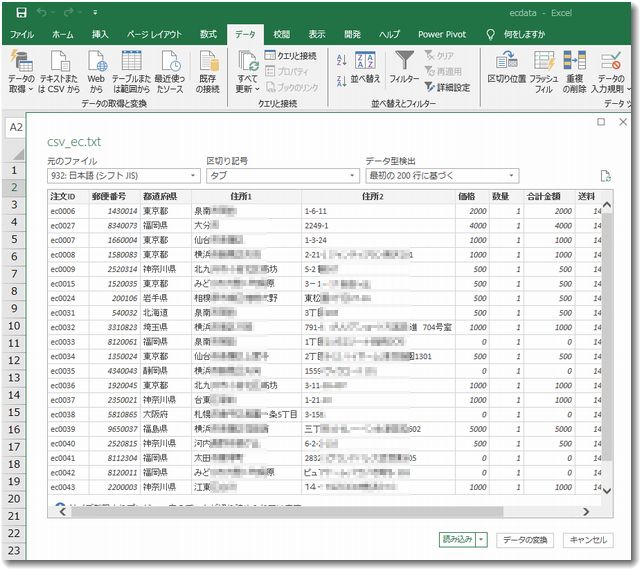The height and width of the screenshot is (569, 640).
Task: Click すべて更新 refresh icon
Action: [x=248, y=61]
